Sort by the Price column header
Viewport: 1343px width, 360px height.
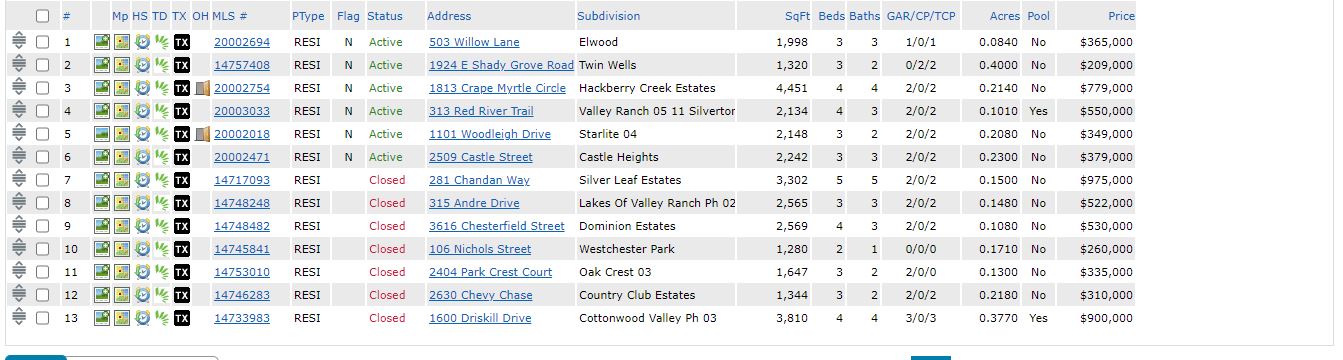(1121, 16)
